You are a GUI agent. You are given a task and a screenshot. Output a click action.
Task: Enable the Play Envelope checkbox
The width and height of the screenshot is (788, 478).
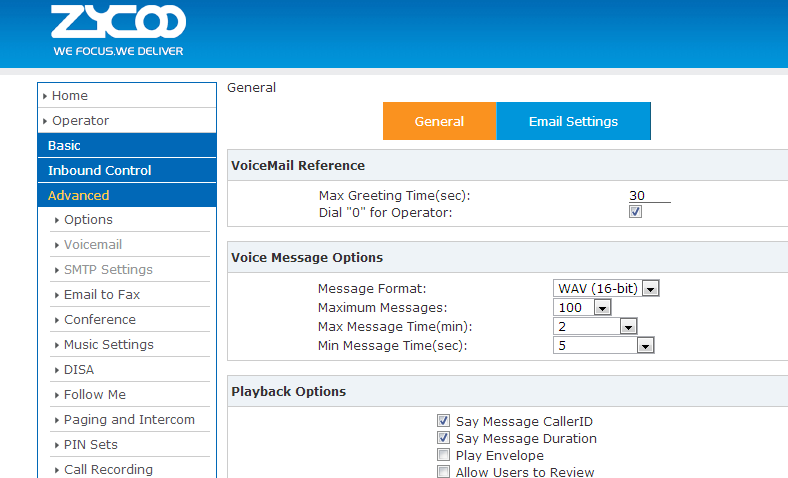[443, 455]
